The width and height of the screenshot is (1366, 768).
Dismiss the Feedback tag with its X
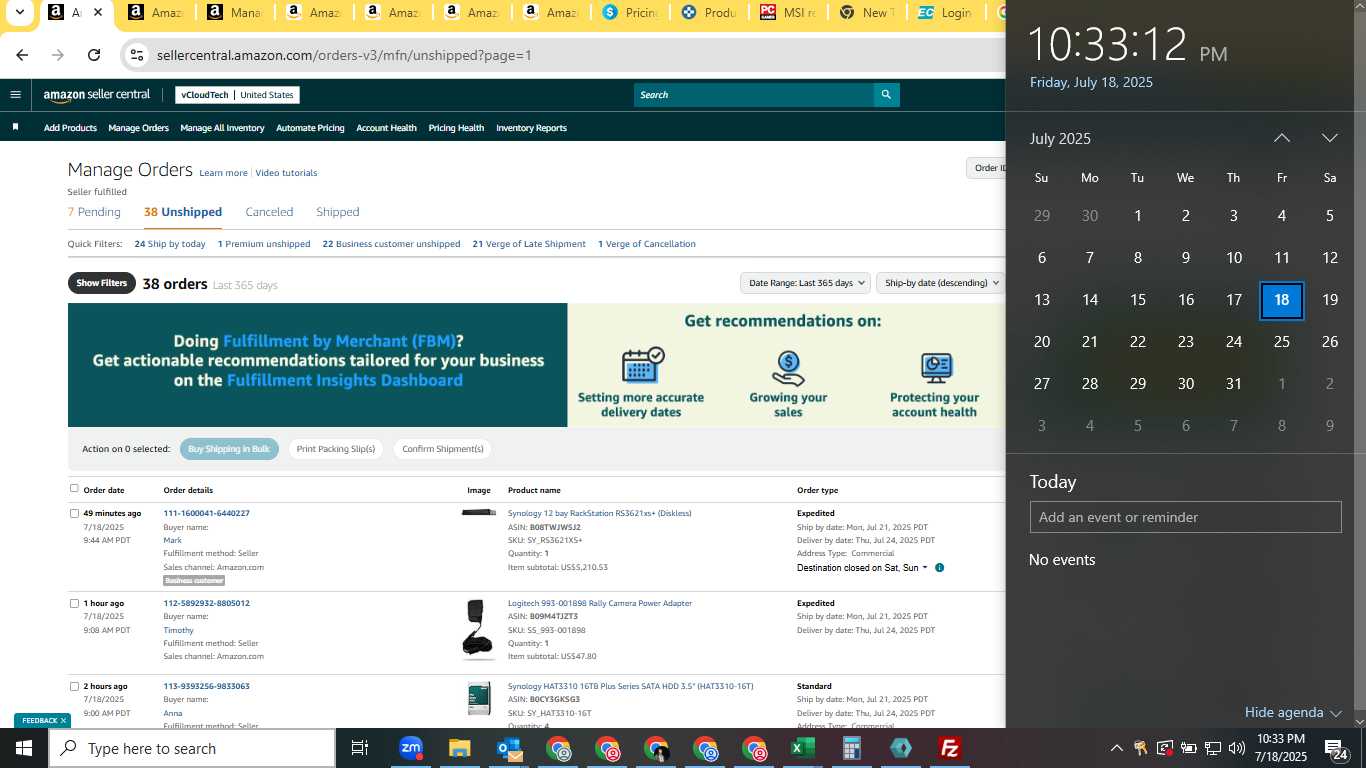(x=63, y=720)
